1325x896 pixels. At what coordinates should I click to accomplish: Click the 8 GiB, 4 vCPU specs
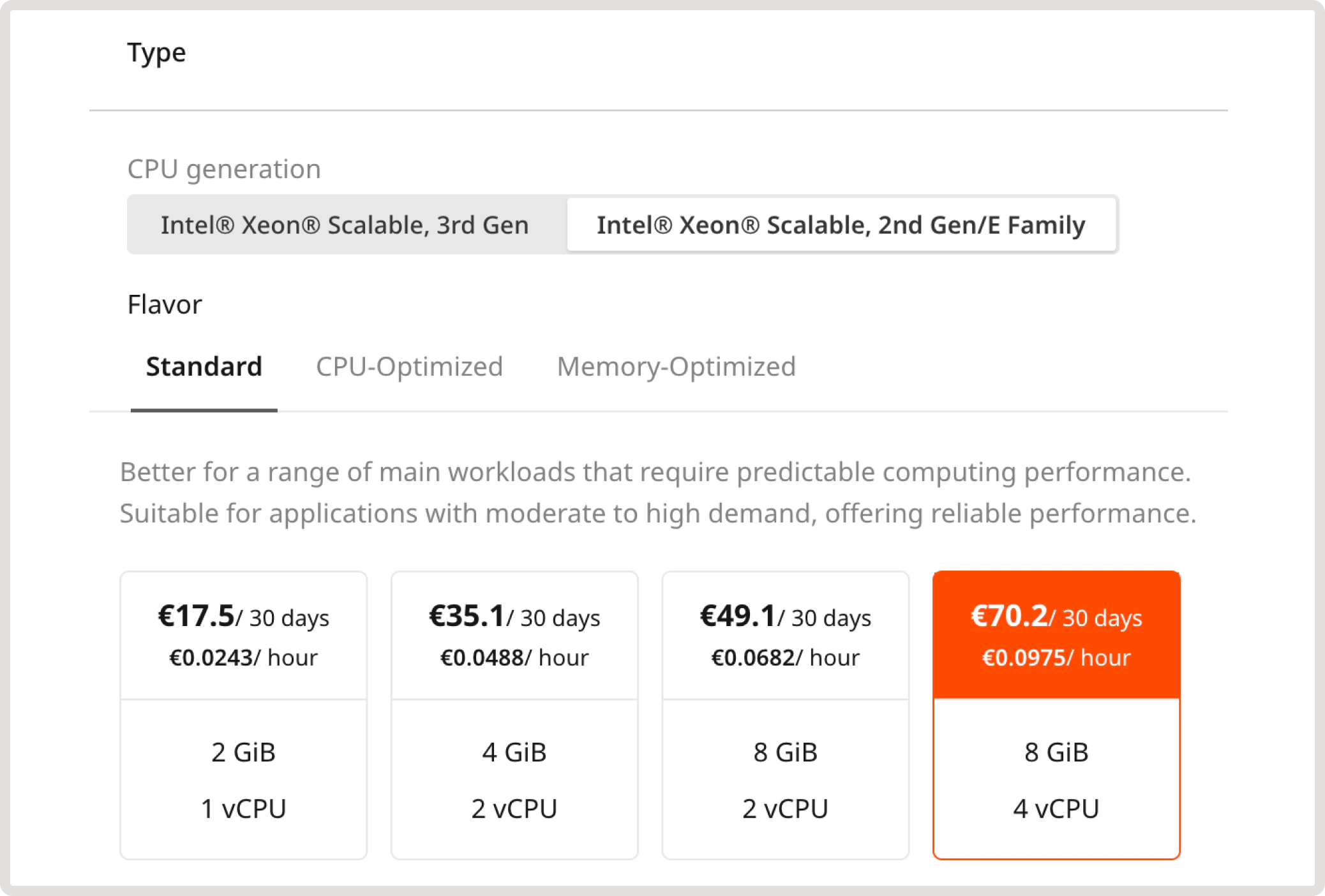(x=1056, y=780)
